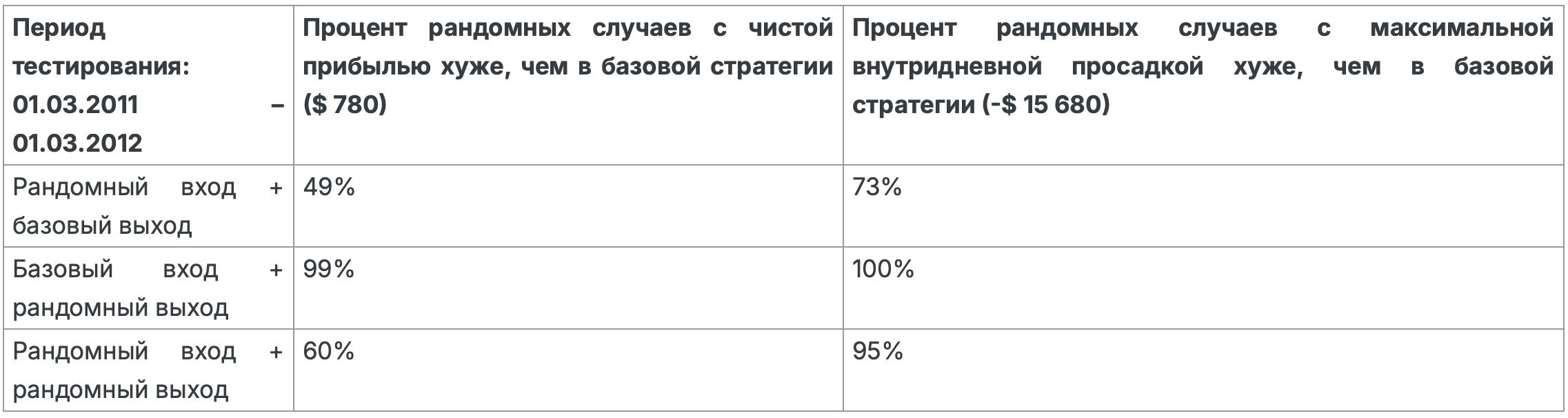Click the 'Базовый вход + рандомный выход' row label
This screenshot has width=1568, height=418.
[148, 288]
